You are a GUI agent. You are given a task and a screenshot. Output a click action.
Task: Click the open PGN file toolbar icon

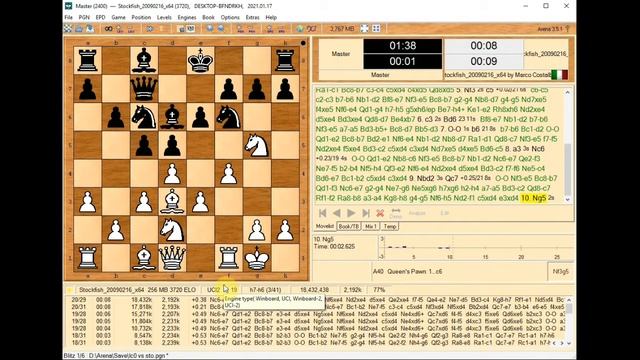tap(79, 29)
